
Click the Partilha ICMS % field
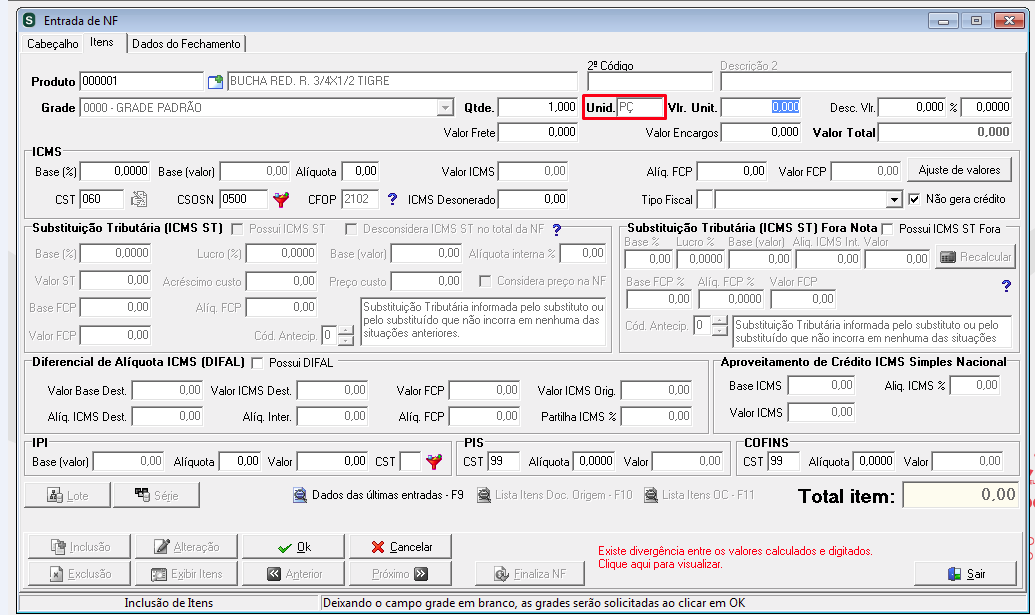656,416
